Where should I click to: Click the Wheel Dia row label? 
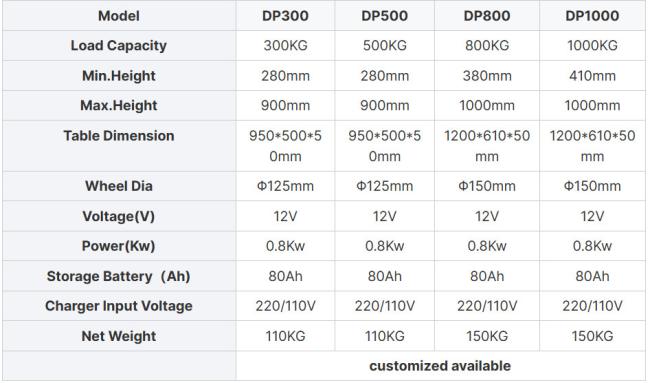click(119, 186)
